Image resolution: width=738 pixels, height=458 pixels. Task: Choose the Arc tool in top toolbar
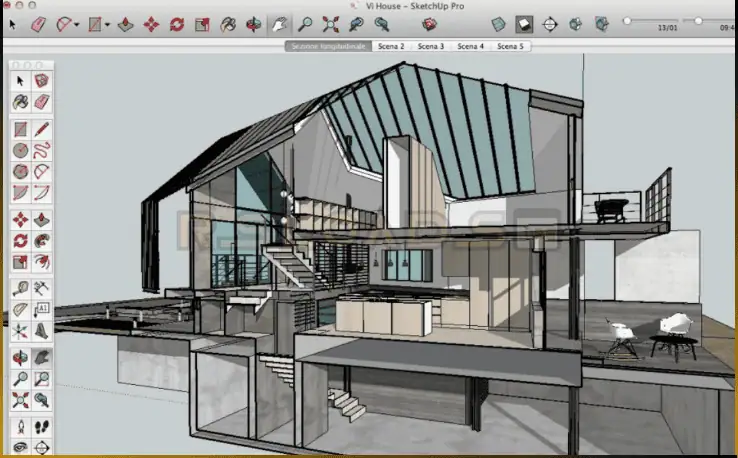pyautogui.click(x=64, y=24)
